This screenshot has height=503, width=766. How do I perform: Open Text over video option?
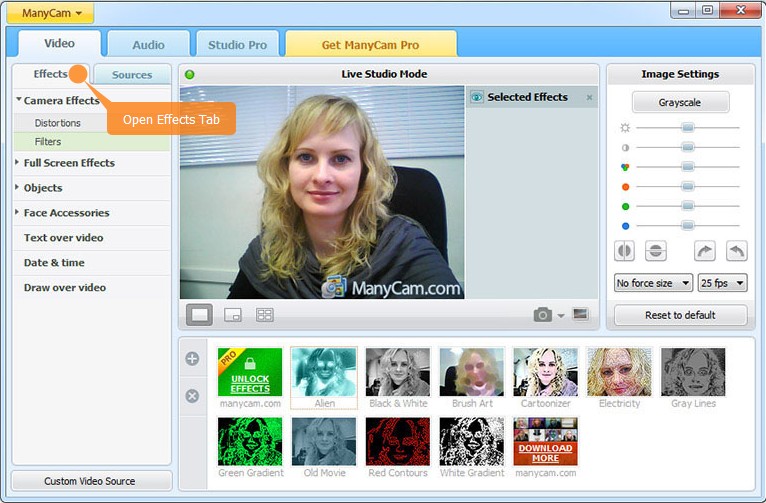pos(64,238)
